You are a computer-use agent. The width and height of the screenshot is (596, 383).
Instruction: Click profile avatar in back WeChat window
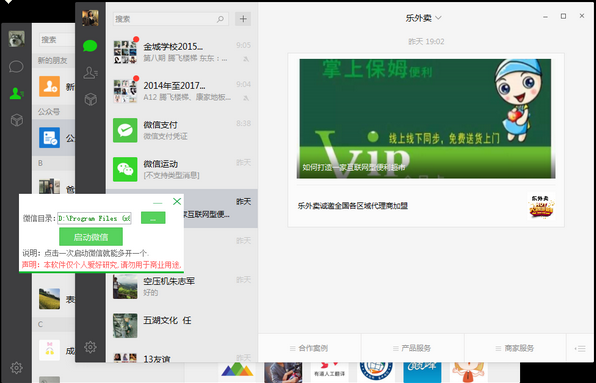click(x=16, y=39)
